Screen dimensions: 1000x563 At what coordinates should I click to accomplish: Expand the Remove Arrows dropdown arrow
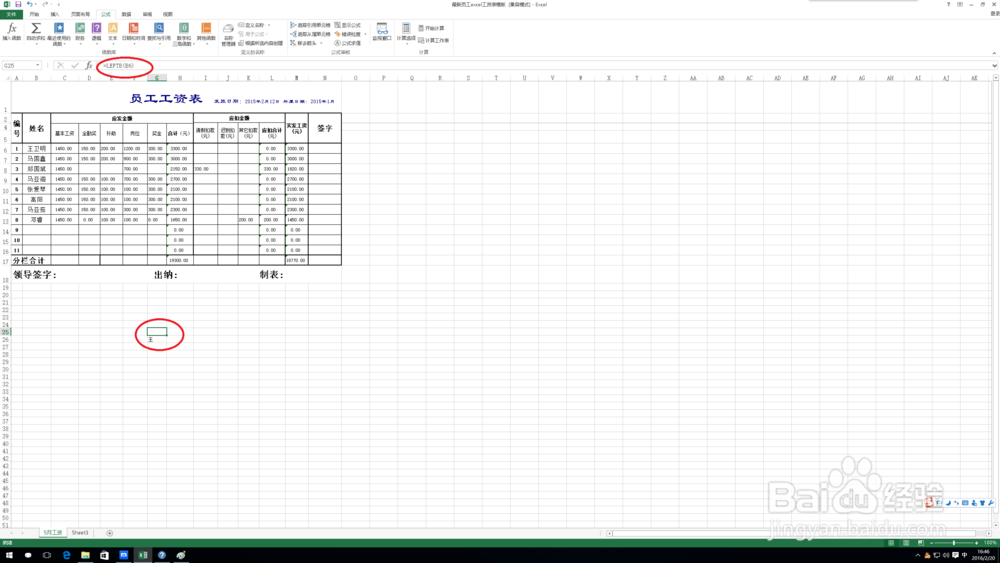click(x=321, y=43)
